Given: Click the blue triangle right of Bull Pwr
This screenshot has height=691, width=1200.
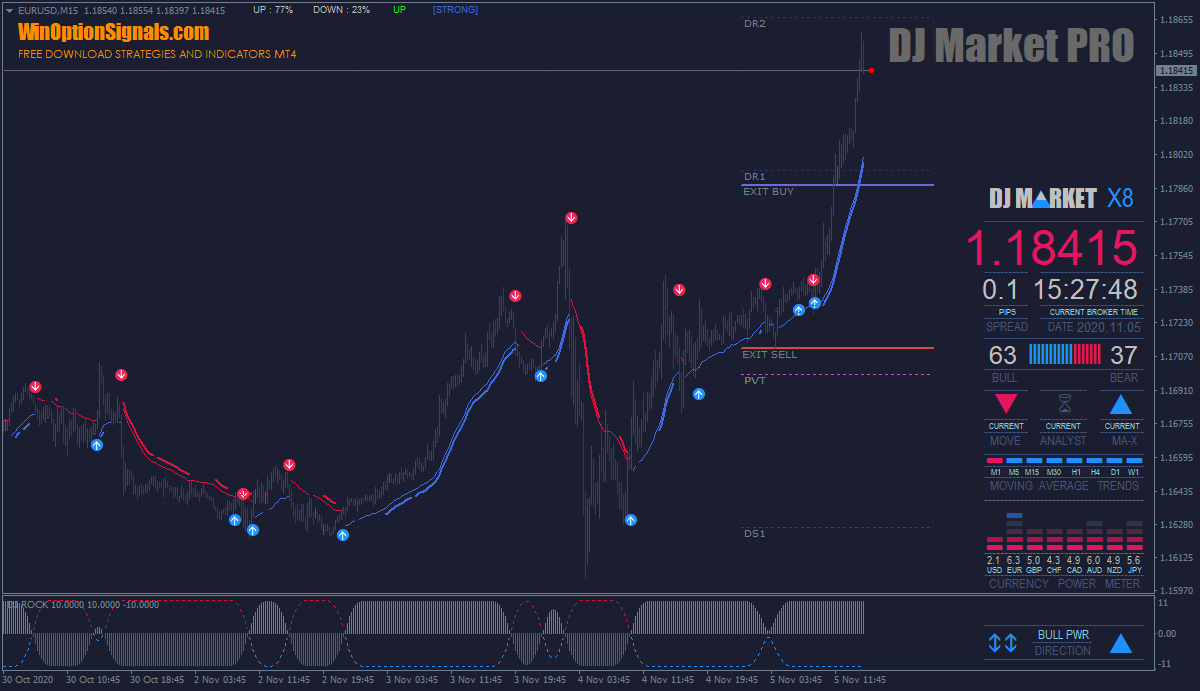Looking at the screenshot, I should pos(1121,643).
